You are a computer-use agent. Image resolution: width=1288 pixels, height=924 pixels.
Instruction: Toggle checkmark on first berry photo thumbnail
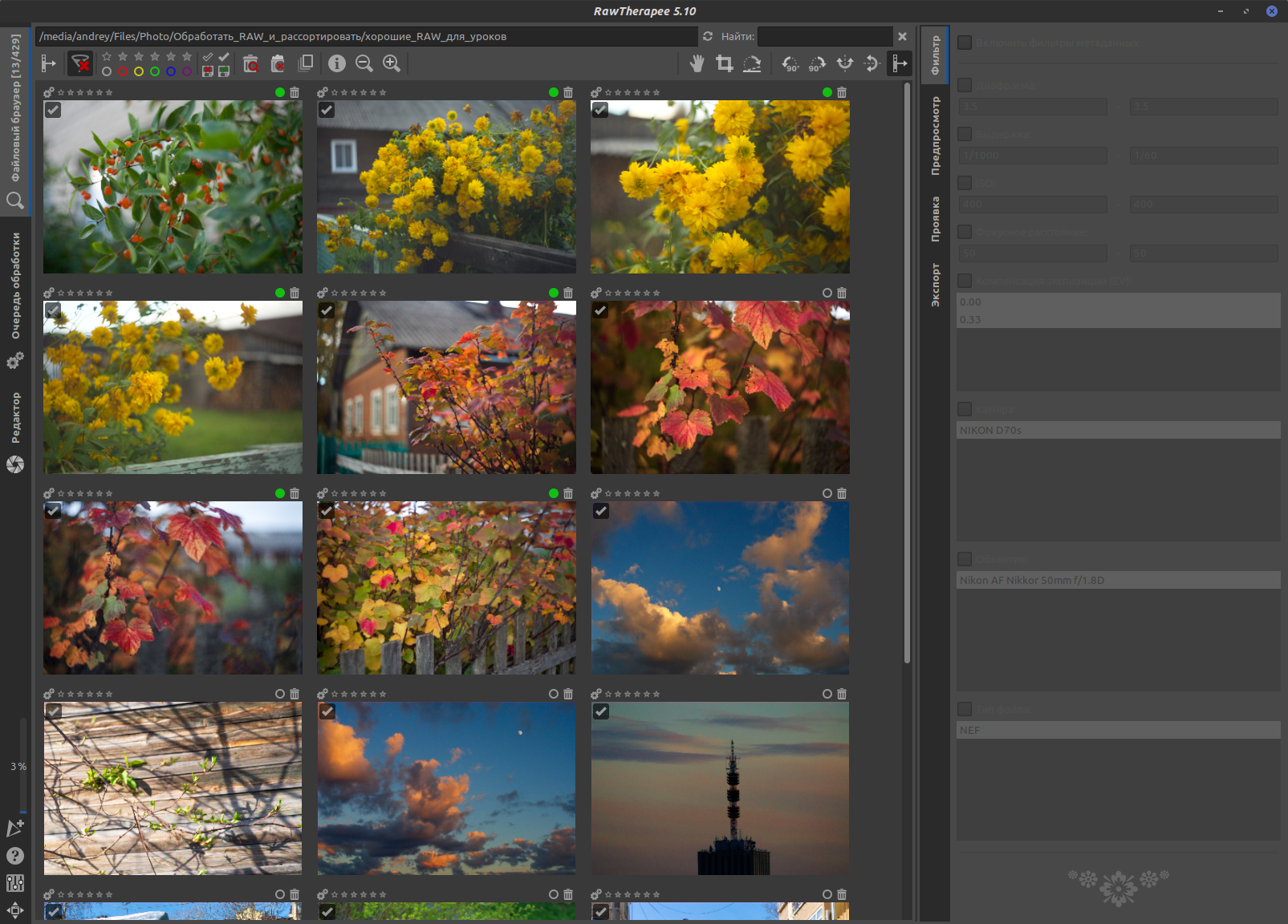click(x=53, y=110)
